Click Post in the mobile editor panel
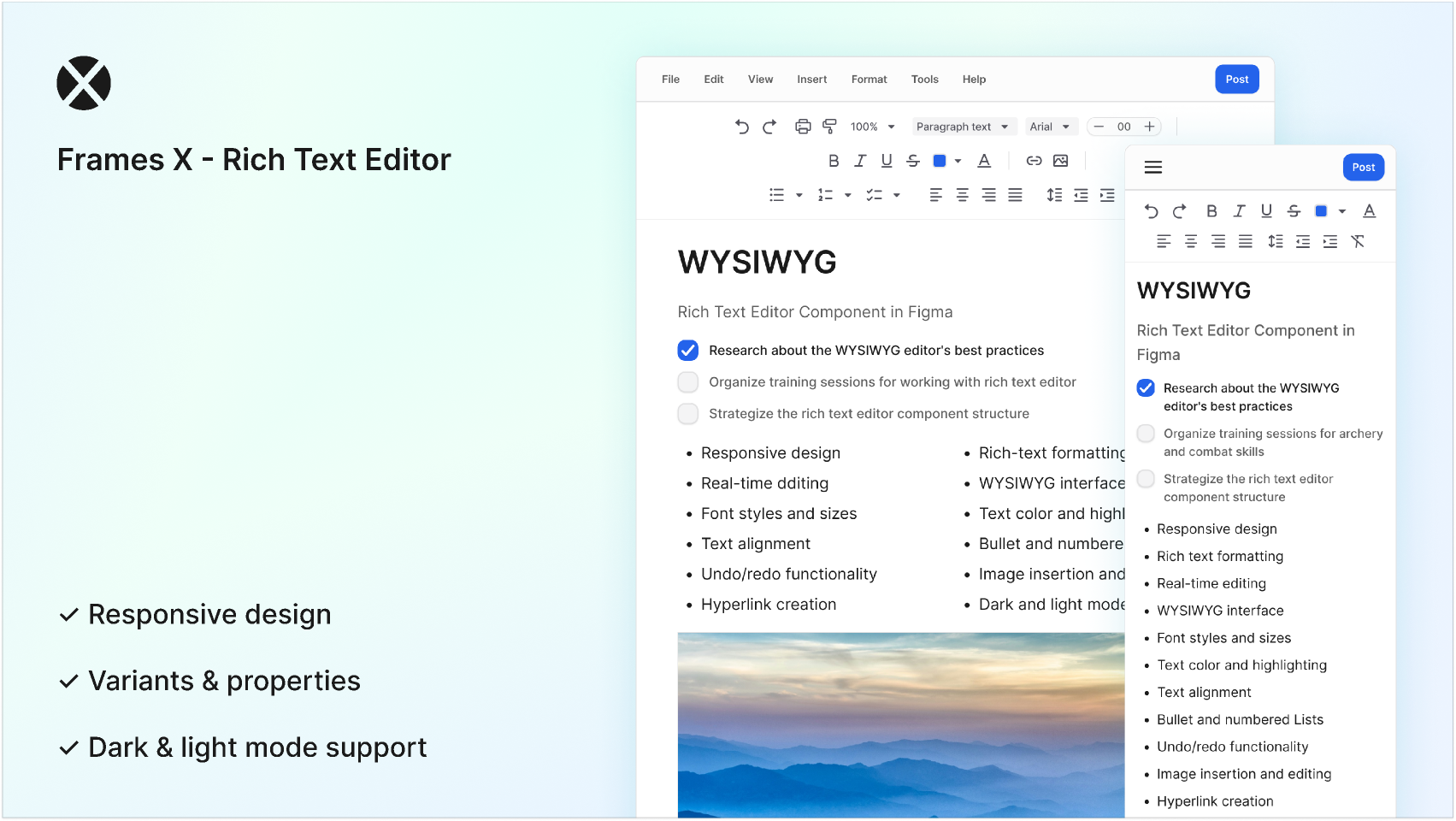Screen dimensions: 1456x821 pos(1363,167)
